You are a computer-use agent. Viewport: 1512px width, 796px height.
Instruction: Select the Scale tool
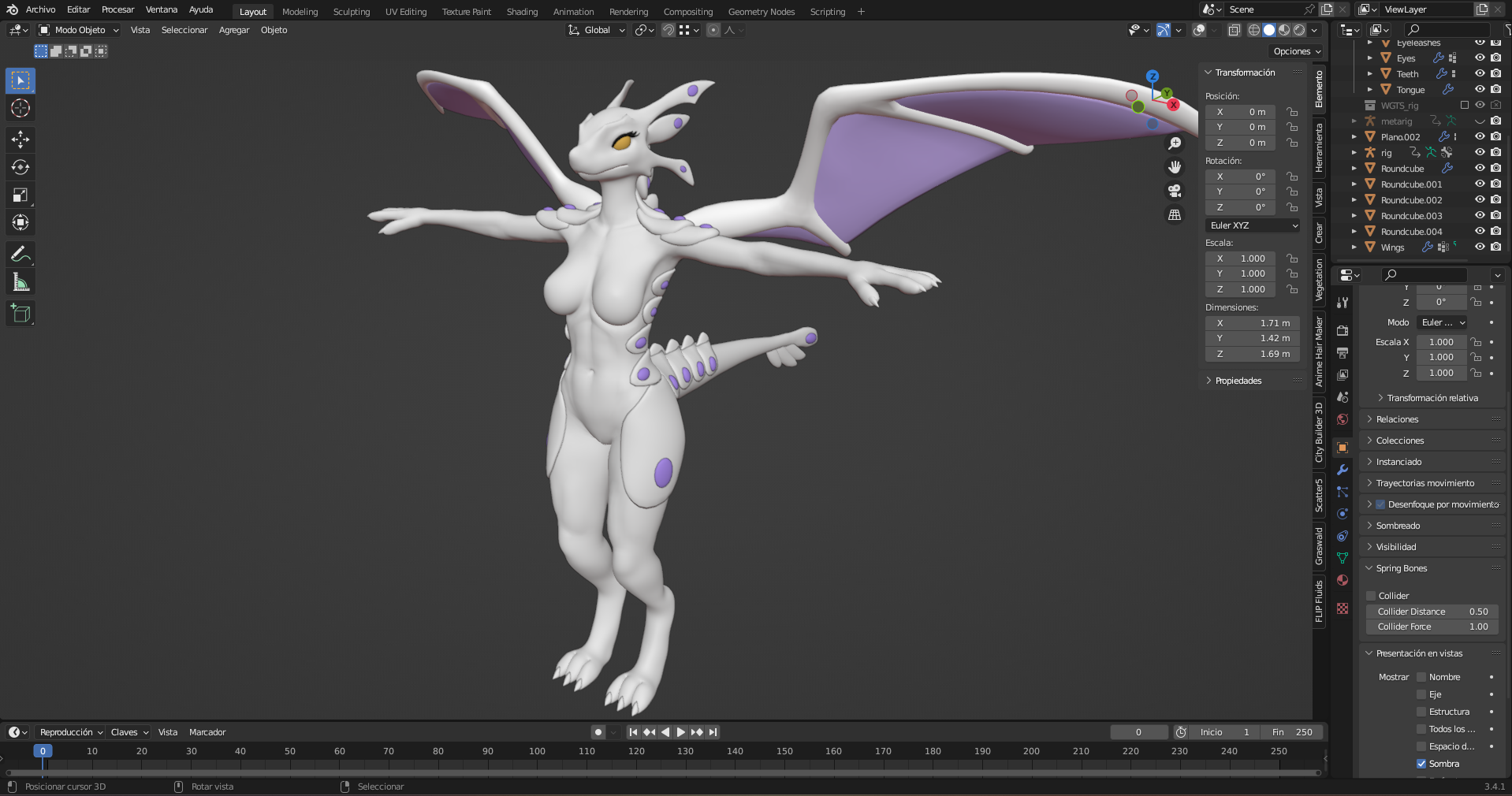[20, 195]
